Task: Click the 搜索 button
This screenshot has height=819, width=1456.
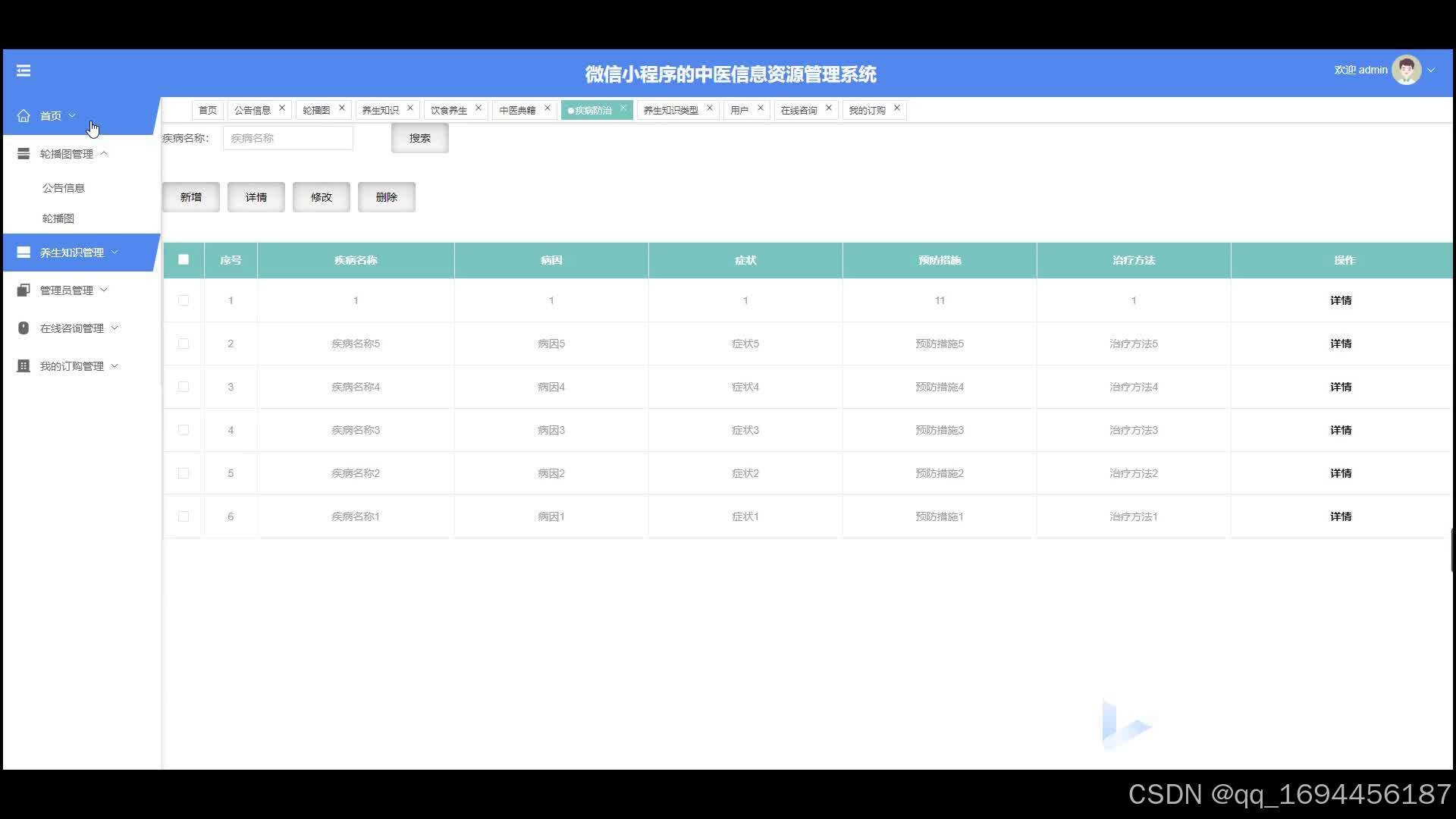Action: pyautogui.click(x=419, y=138)
